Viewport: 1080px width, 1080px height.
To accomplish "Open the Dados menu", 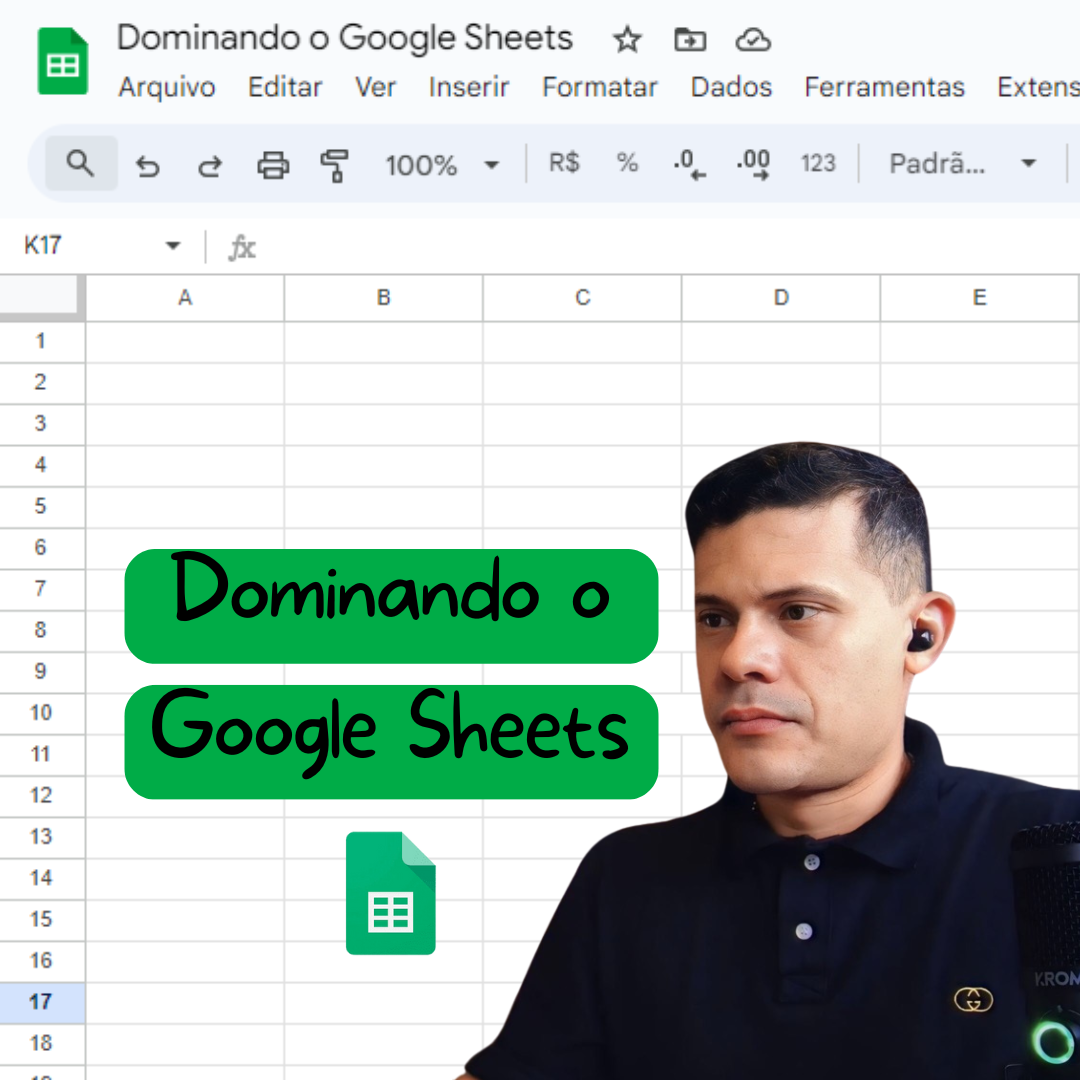I will point(731,87).
